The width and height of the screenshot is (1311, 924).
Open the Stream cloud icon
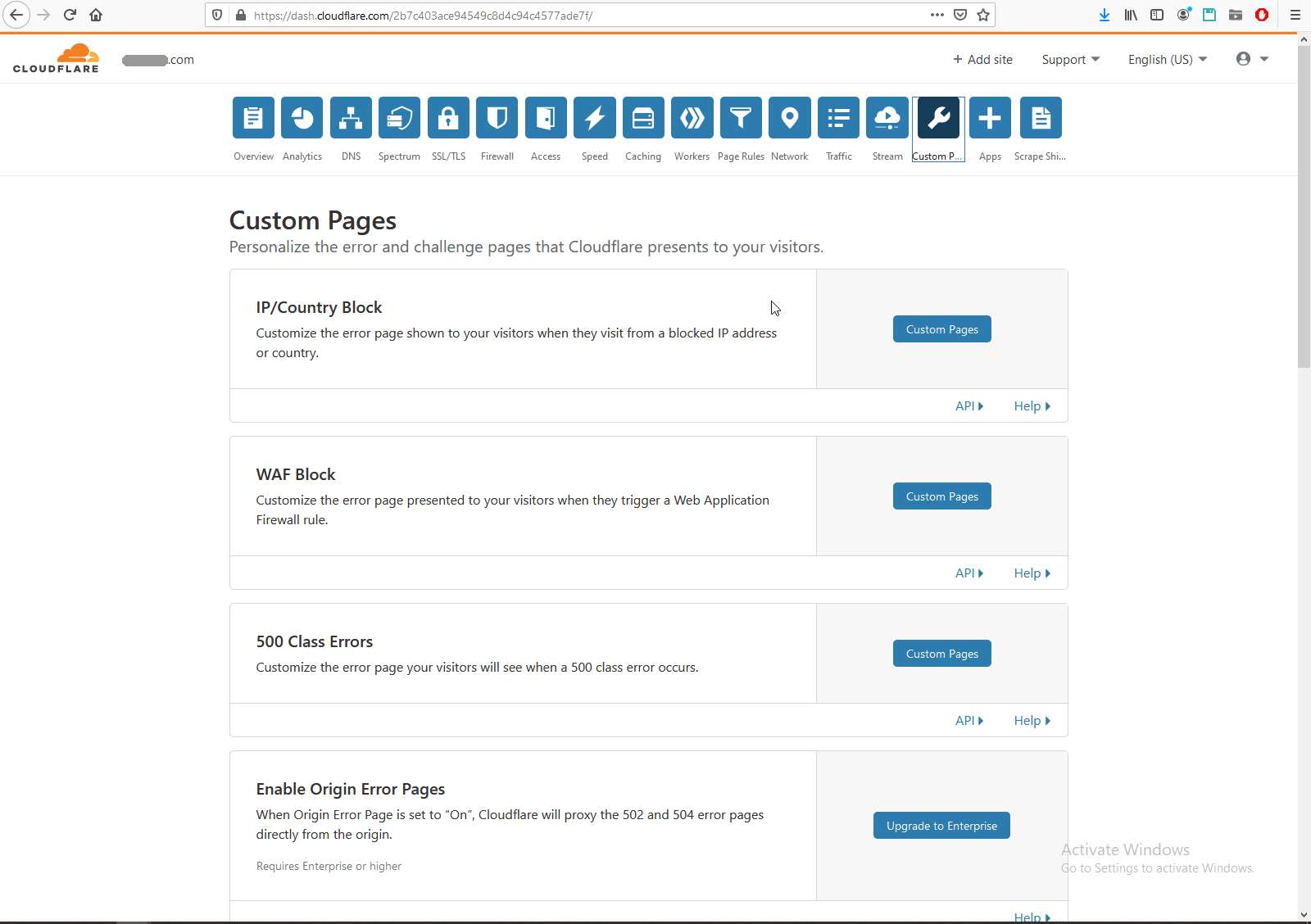[887, 118]
